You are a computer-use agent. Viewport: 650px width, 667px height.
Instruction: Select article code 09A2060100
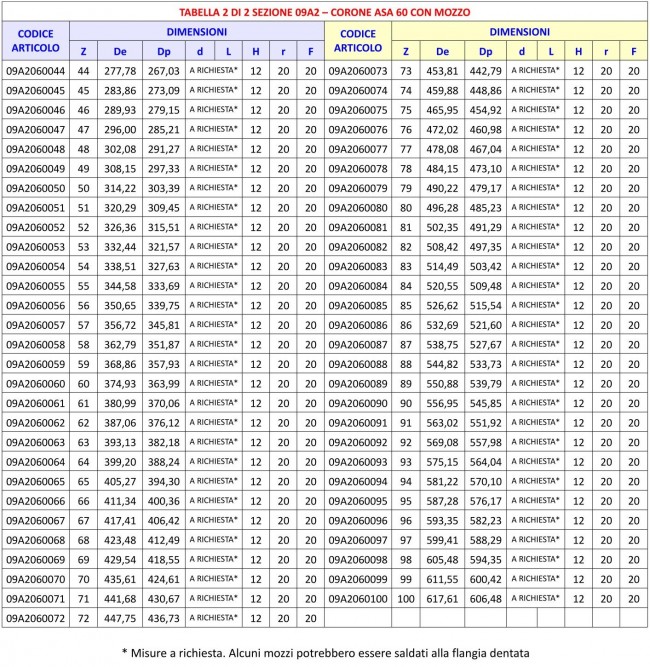coord(358,599)
